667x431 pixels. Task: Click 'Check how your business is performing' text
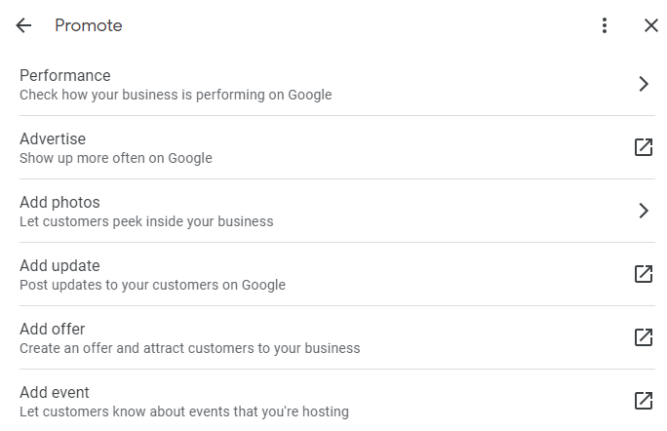[x=175, y=96]
